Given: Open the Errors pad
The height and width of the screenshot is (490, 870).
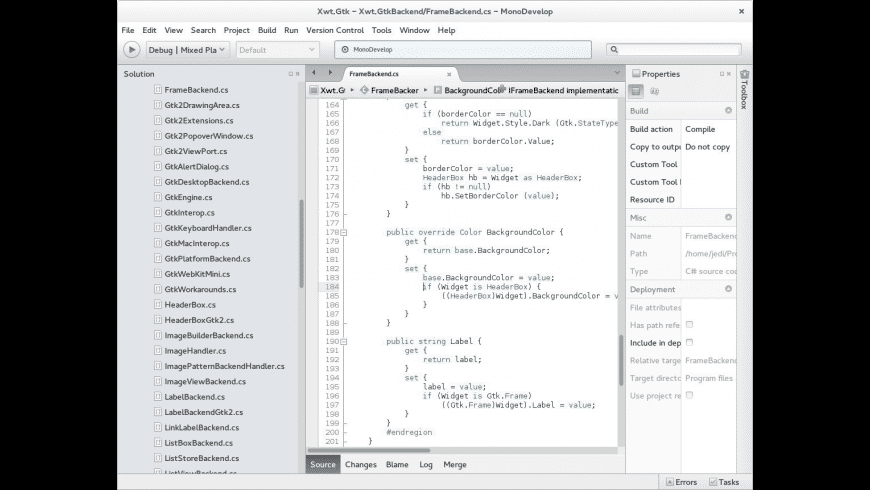Looking at the screenshot, I should point(681,482).
